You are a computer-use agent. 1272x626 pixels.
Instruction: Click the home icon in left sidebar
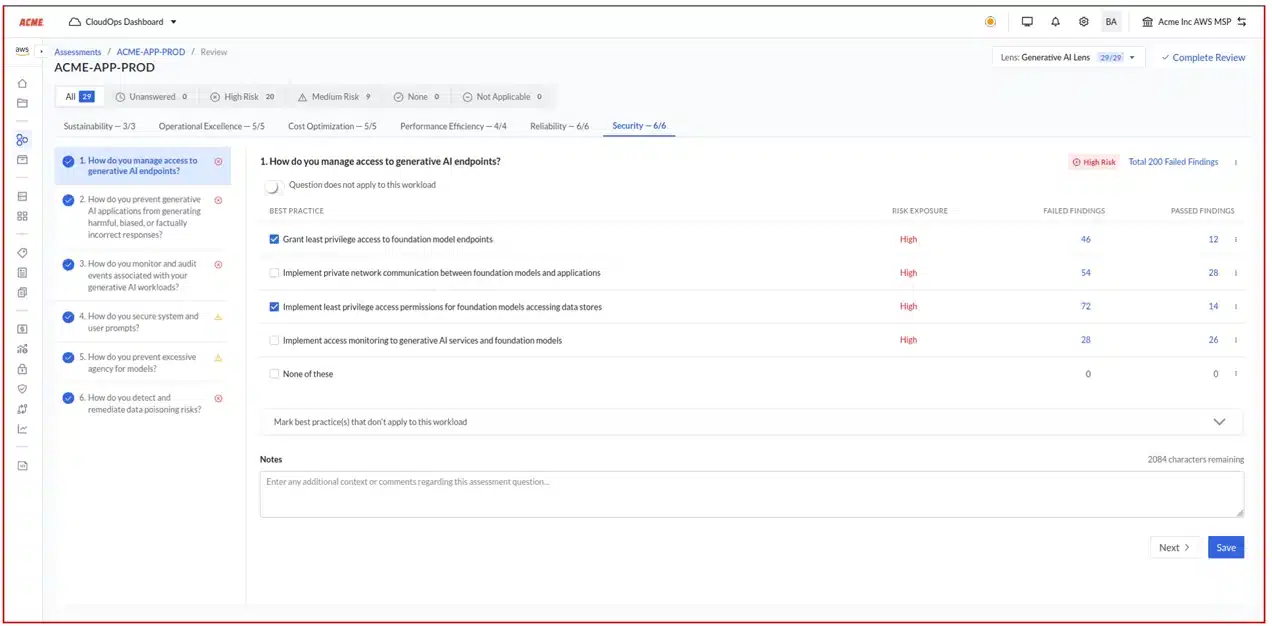click(x=22, y=84)
